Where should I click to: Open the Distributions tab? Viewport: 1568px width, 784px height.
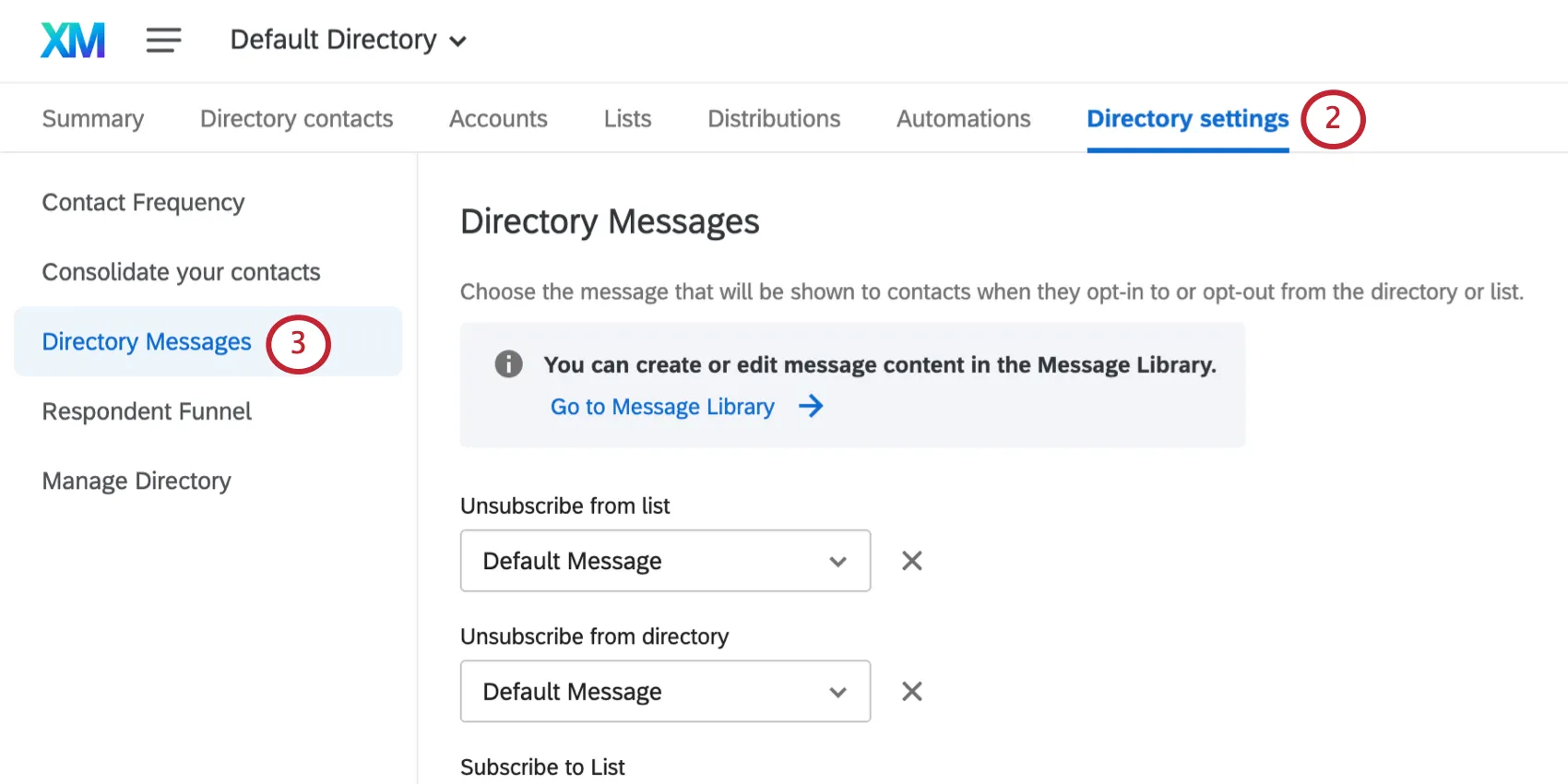774,119
